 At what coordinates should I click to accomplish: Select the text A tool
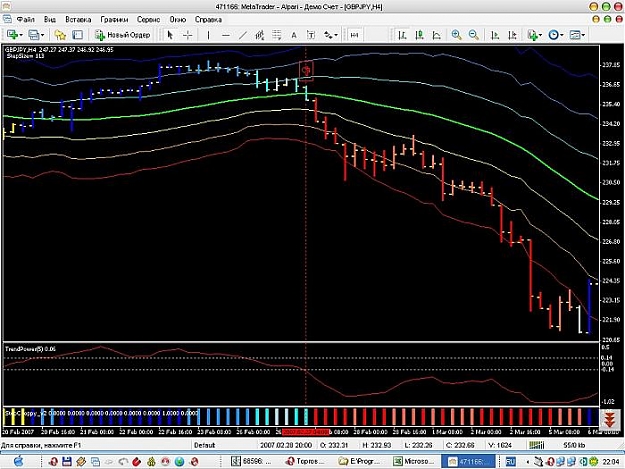click(294, 35)
